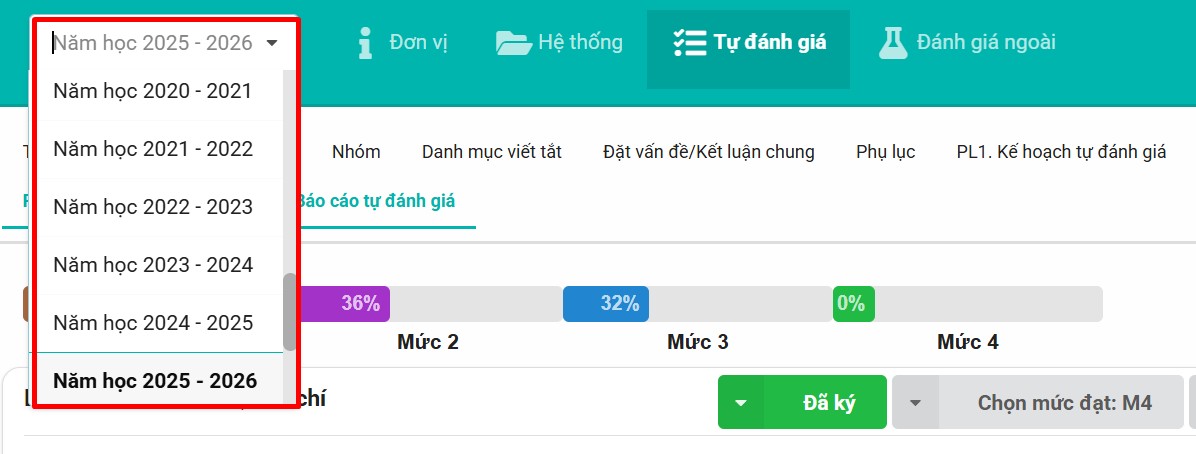Select highlighted Năm học 2025 - 2026 option
Viewport: 1196px width, 454px height.
(x=154, y=381)
